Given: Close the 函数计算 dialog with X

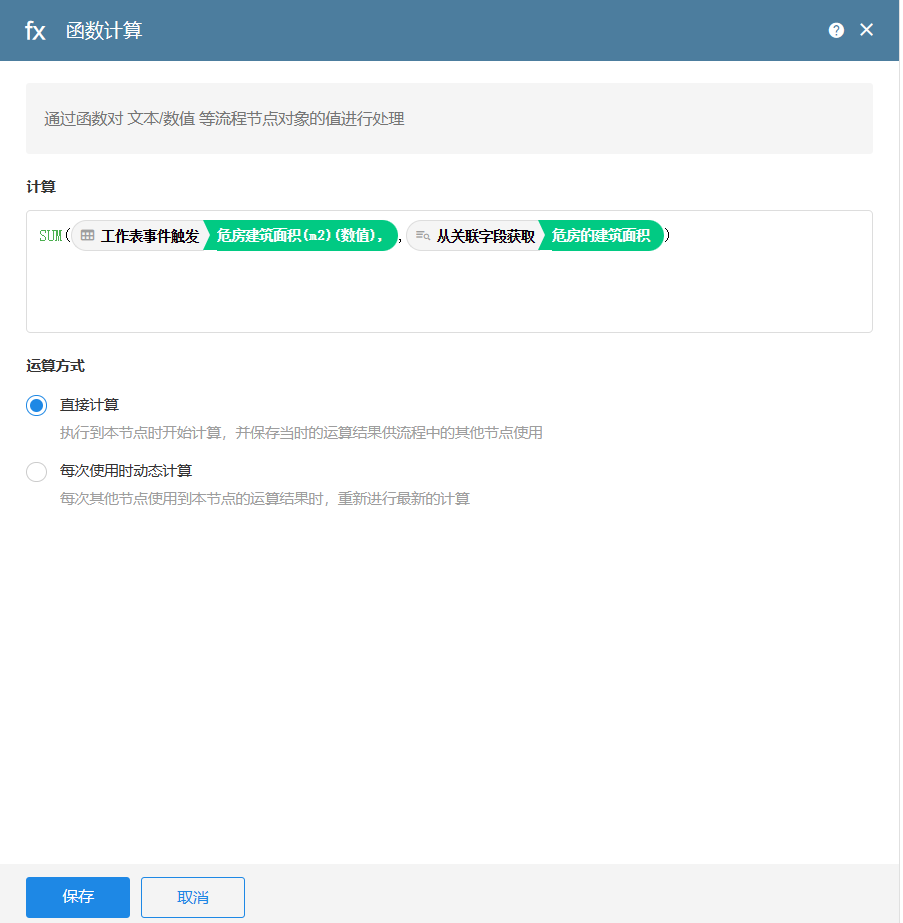Looking at the screenshot, I should pyautogui.click(x=867, y=30).
